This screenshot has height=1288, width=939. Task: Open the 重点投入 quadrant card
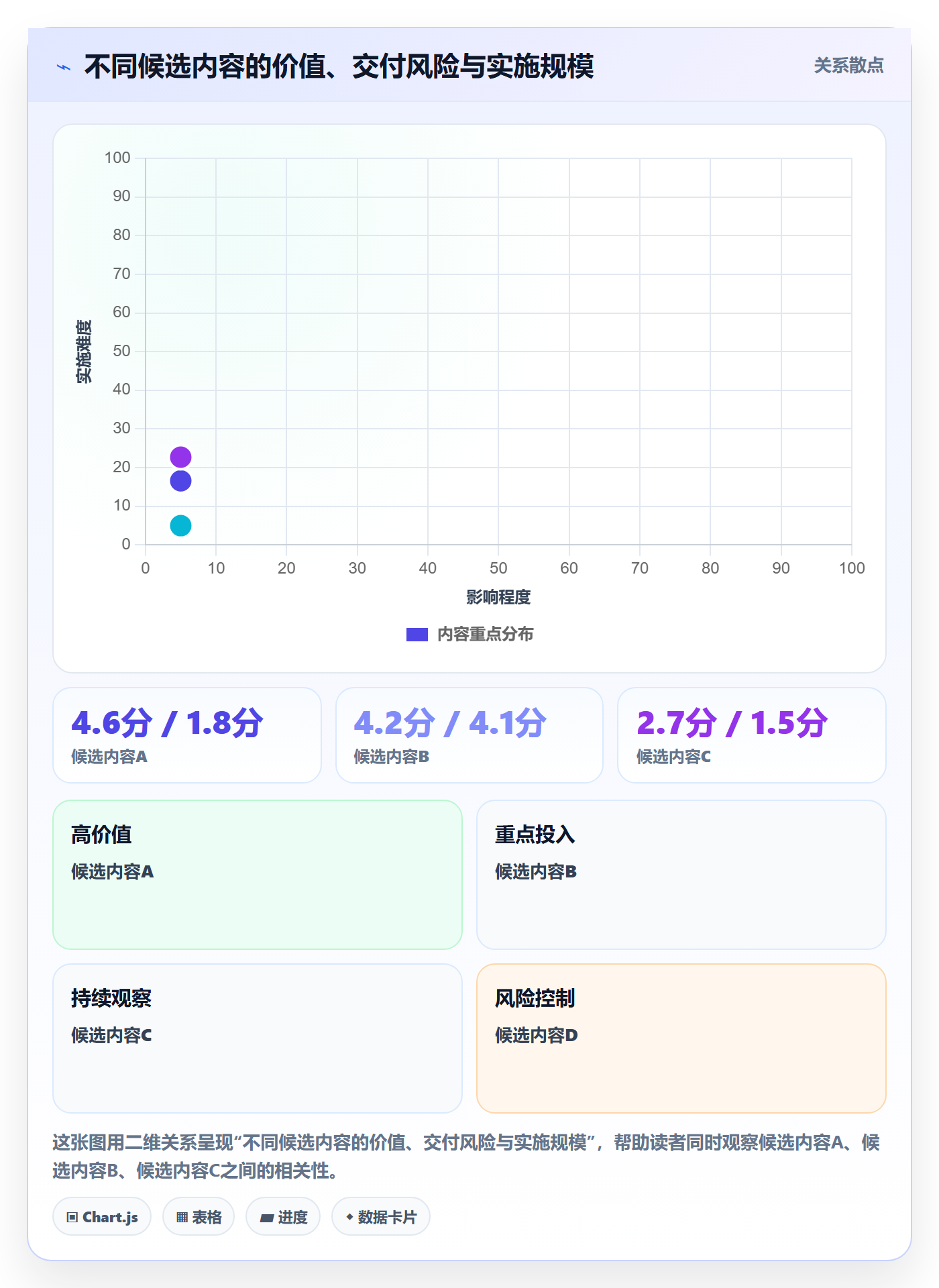[681, 875]
